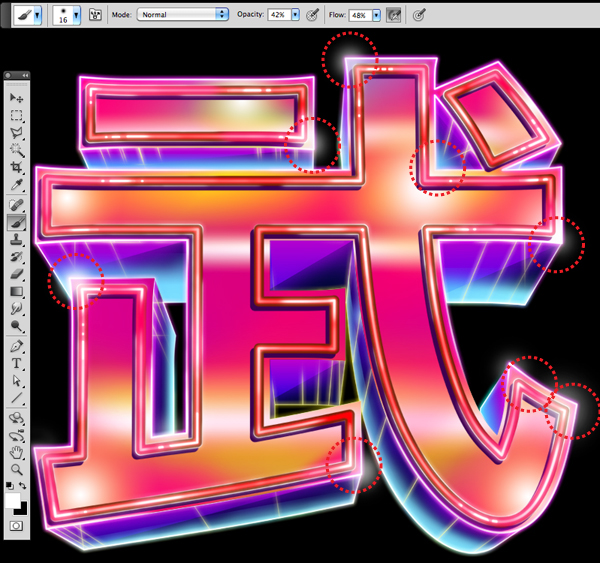Viewport: 600px width, 563px height.
Task: Select the Gradient tool
Action: click(16, 292)
